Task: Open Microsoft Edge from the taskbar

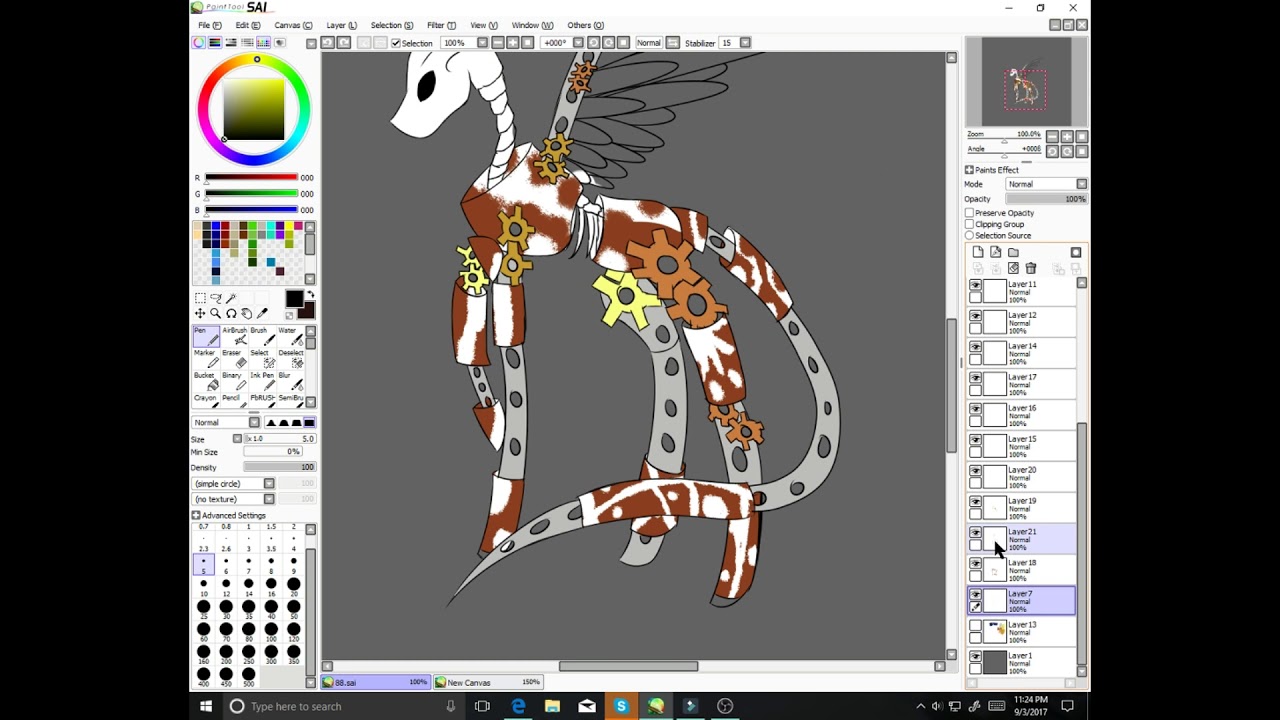Action: [x=518, y=706]
